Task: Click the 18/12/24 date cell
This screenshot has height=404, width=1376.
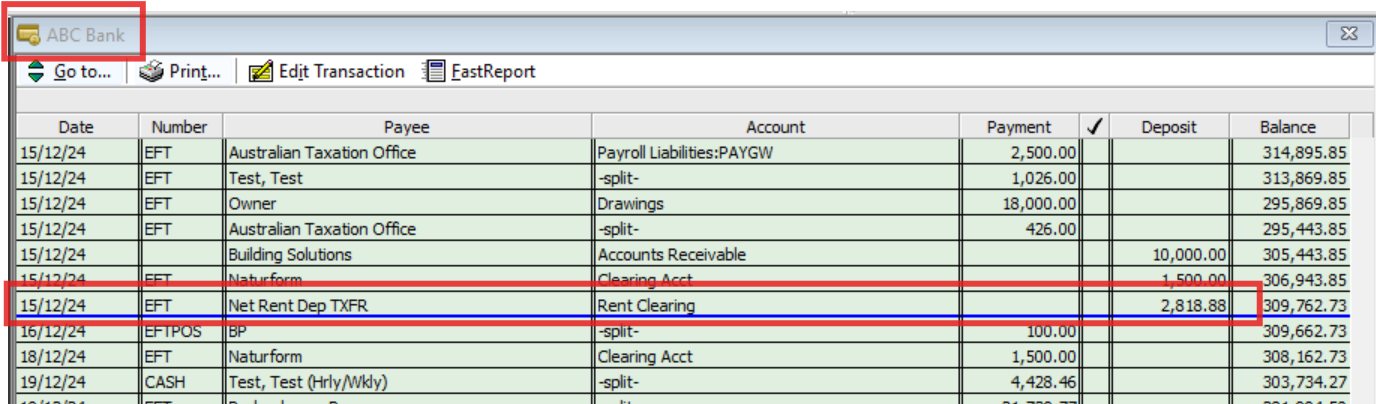Action: (x=78, y=356)
